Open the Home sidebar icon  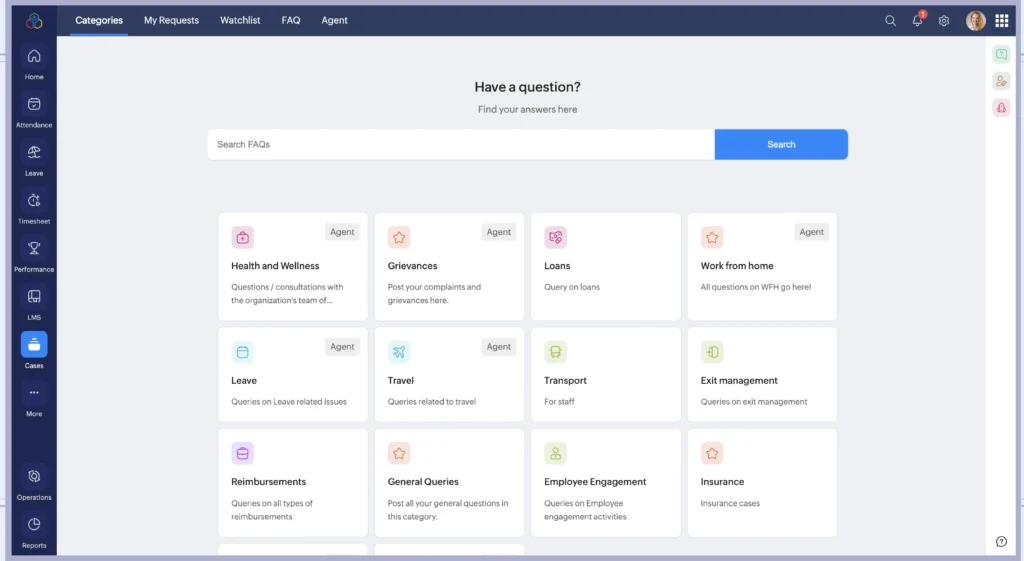pyautogui.click(x=34, y=56)
